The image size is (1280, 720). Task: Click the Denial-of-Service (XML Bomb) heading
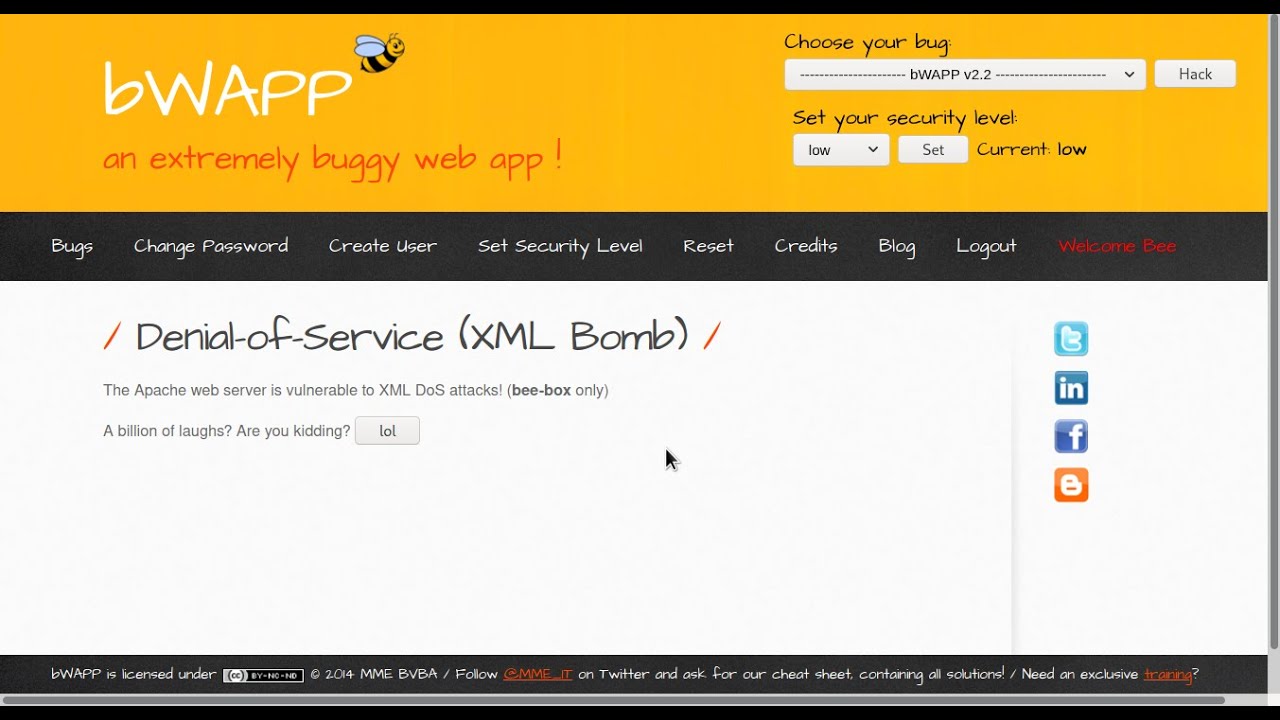(412, 337)
